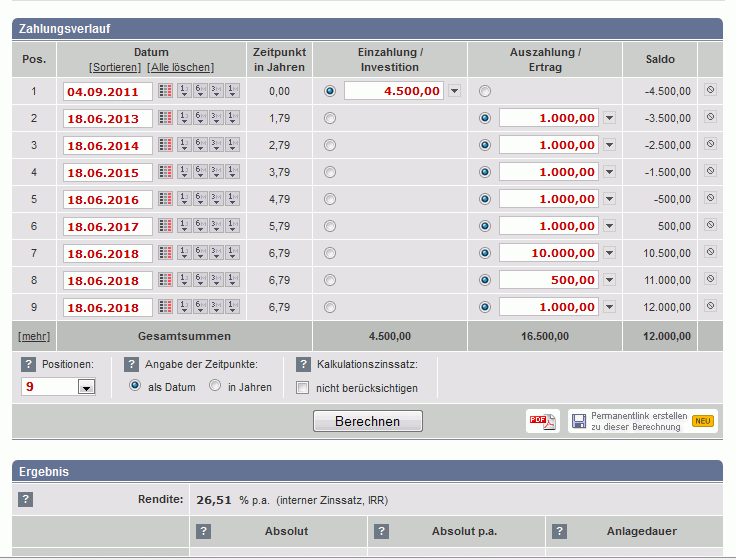Click the Saldo total 12.000,00 in Gesamtsummen
Viewport: 736px width, 560px height.
667,336
